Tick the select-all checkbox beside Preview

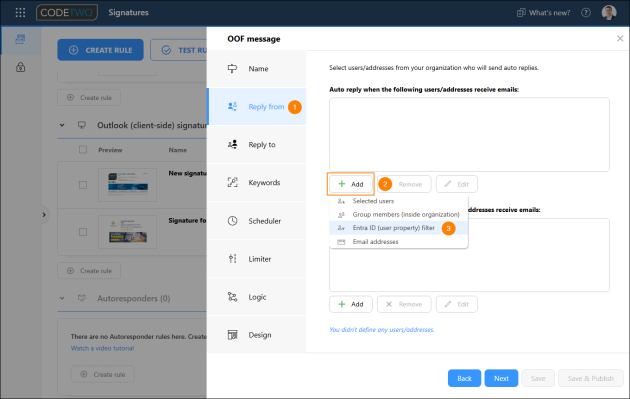point(83,150)
